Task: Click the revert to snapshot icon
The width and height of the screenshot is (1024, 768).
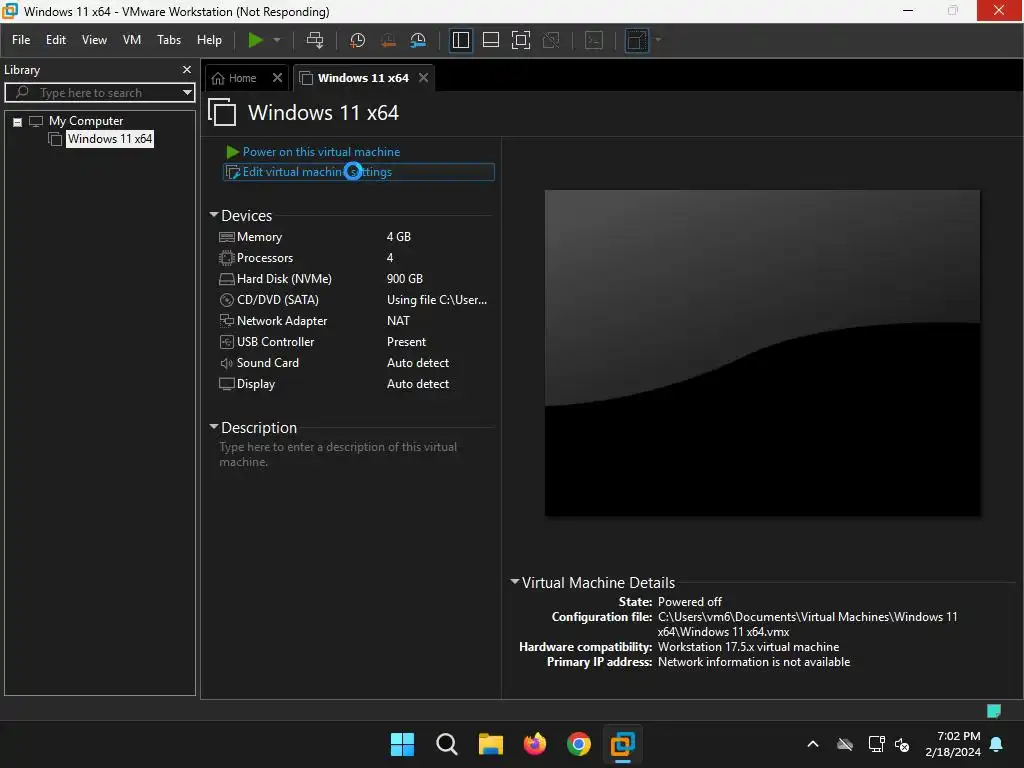Action: click(x=388, y=40)
